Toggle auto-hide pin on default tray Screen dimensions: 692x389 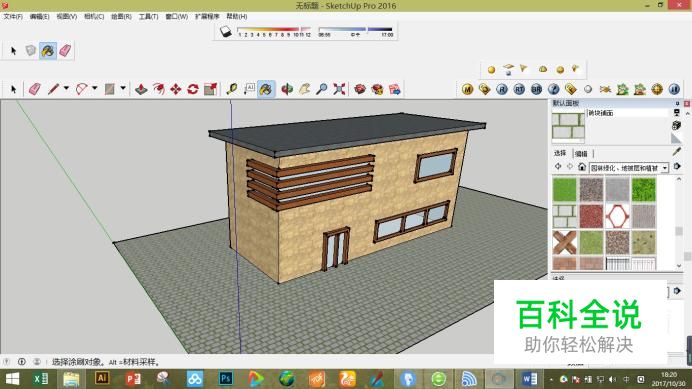[677, 103]
